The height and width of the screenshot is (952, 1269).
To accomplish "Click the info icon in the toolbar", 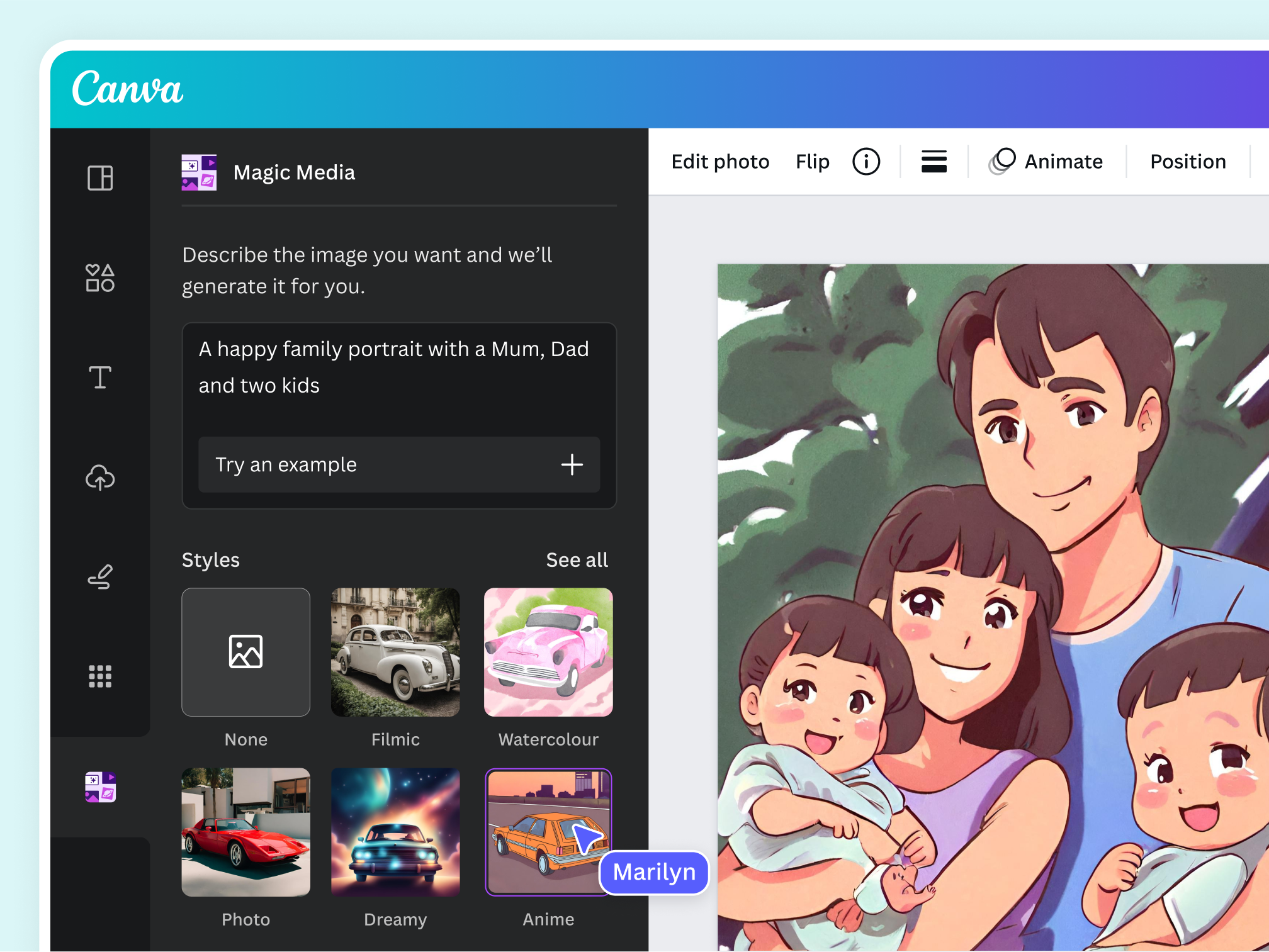I will (866, 162).
